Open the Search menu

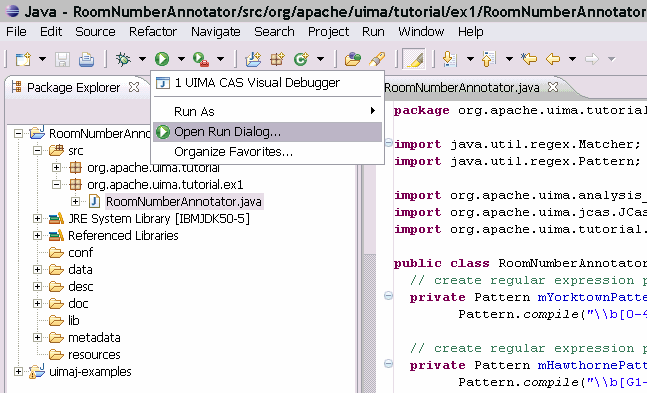pos(274,32)
